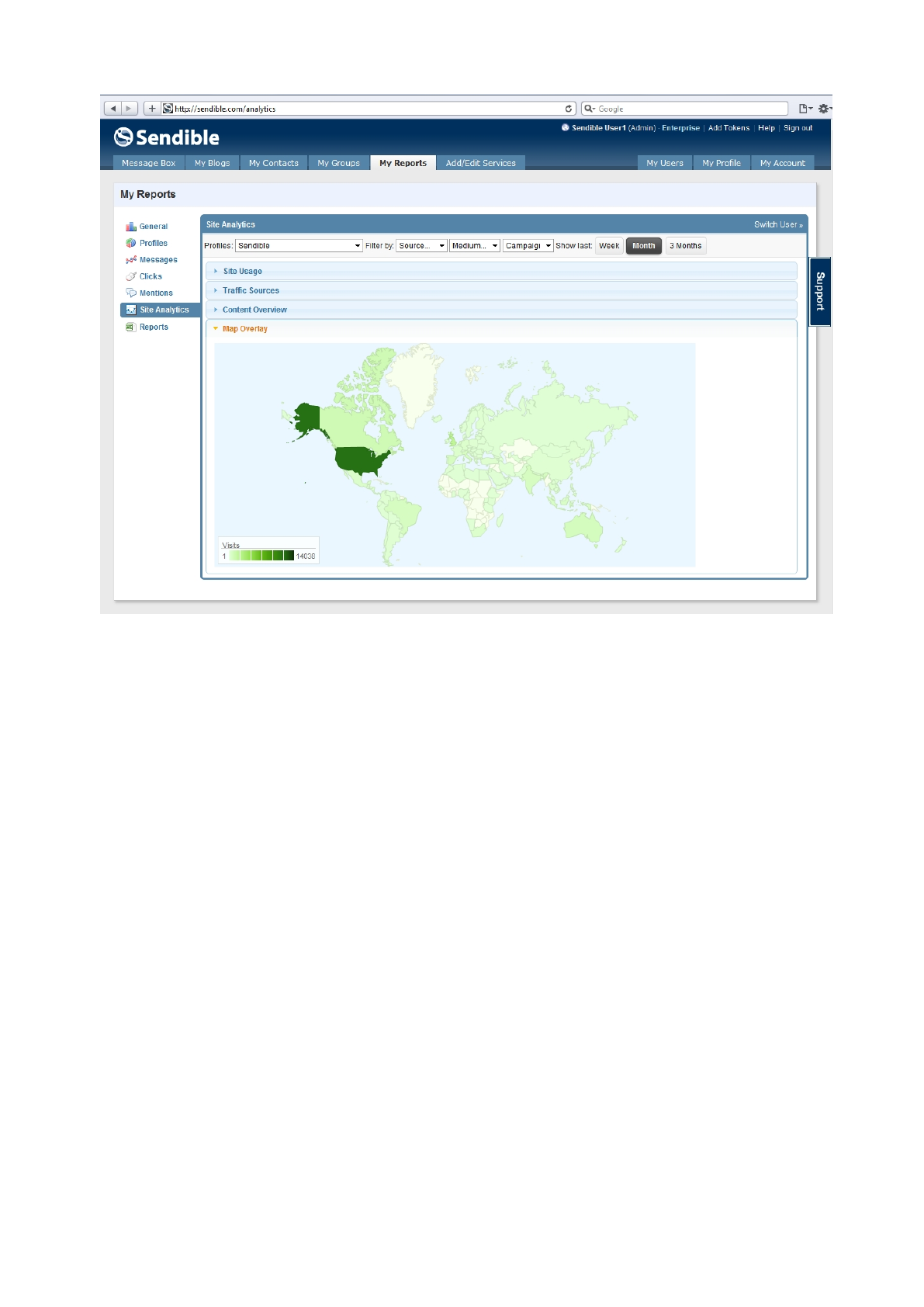
Task: Click Sign out
Action: (798, 128)
